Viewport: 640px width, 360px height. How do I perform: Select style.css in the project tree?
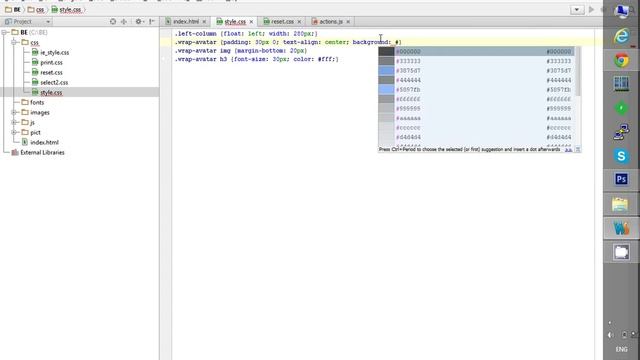47,93
